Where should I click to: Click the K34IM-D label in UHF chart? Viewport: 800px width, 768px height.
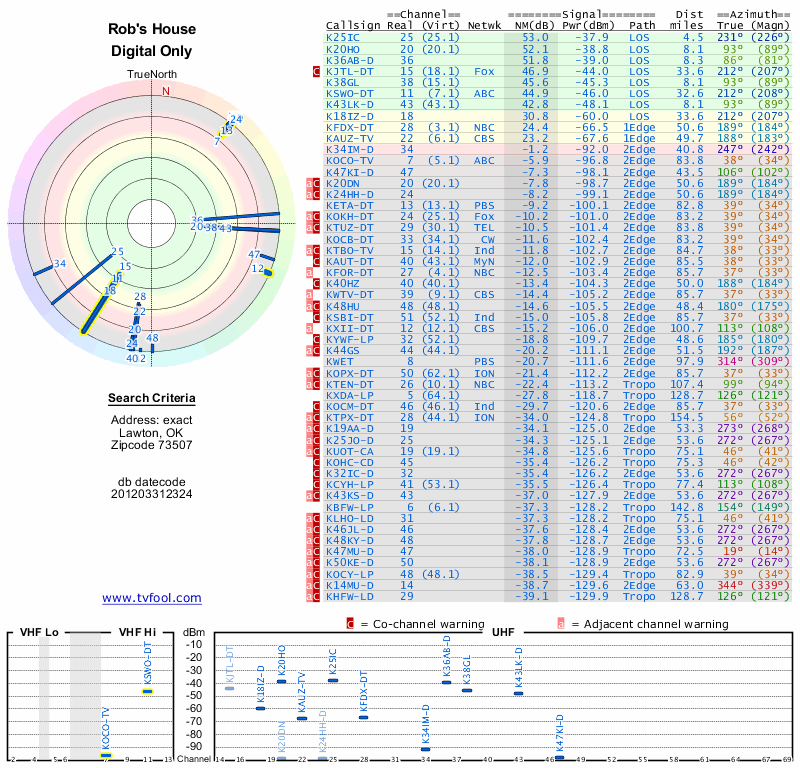(x=426, y=724)
